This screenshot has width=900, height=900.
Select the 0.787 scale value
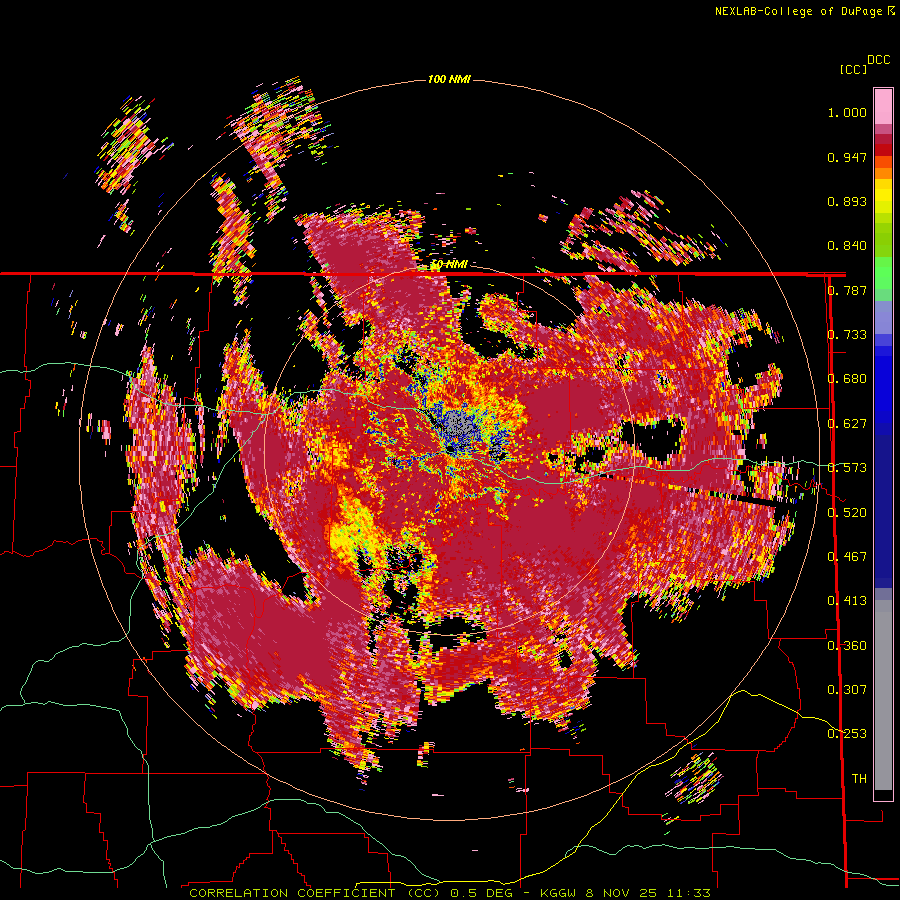click(x=847, y=290)
